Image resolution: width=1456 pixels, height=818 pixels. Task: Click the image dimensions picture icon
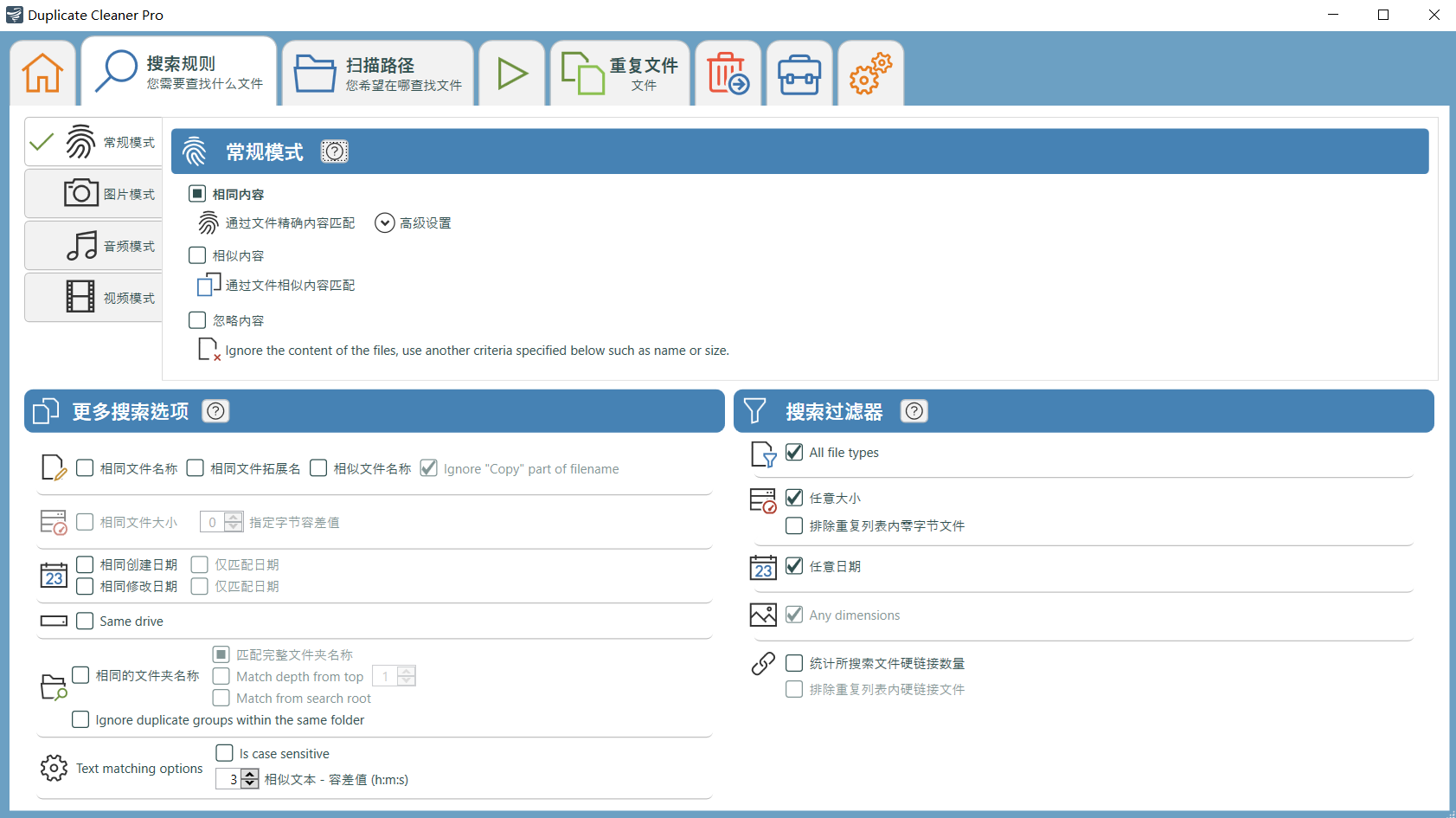[763, 615]
